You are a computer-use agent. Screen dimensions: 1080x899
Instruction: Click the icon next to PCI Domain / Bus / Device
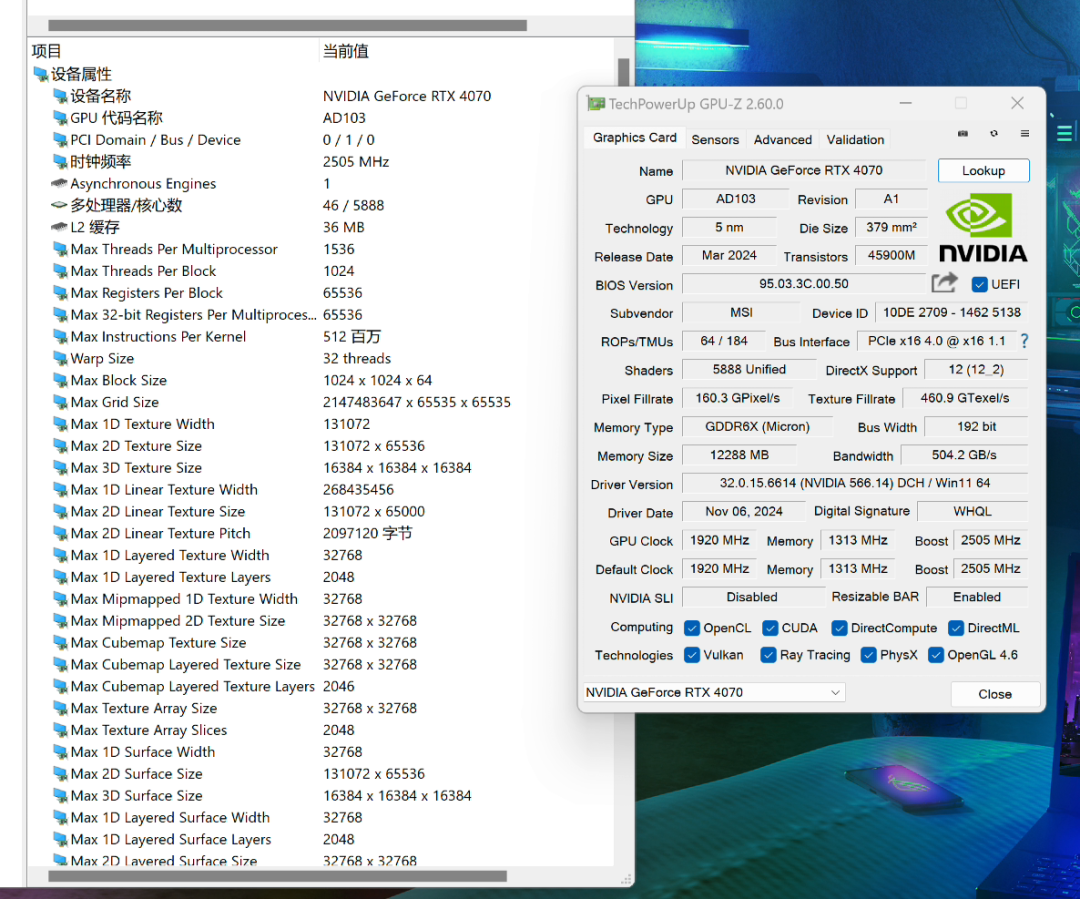(x=61, y=140)
